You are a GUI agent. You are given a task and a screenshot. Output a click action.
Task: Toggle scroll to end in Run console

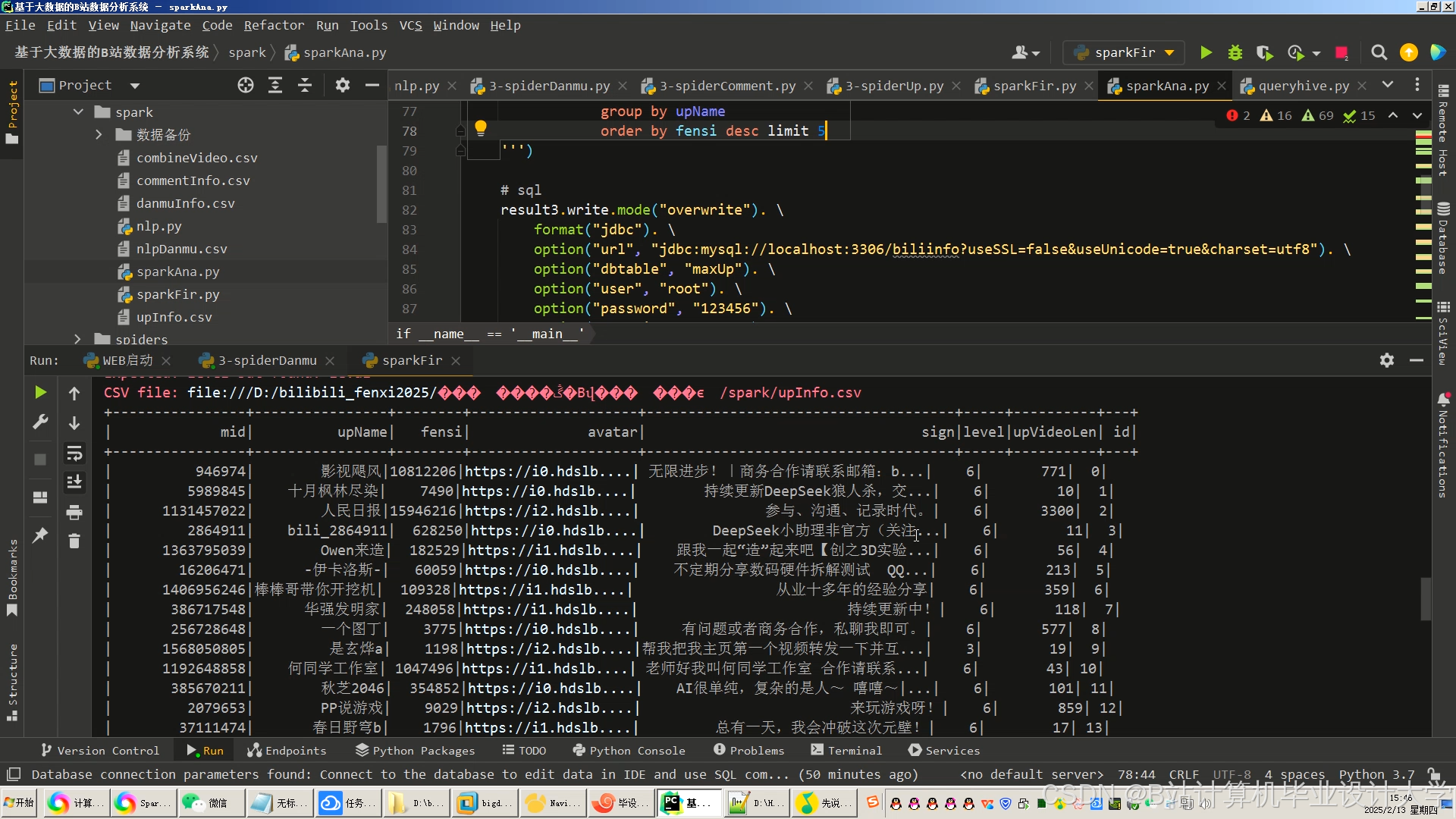pos(74,482)
